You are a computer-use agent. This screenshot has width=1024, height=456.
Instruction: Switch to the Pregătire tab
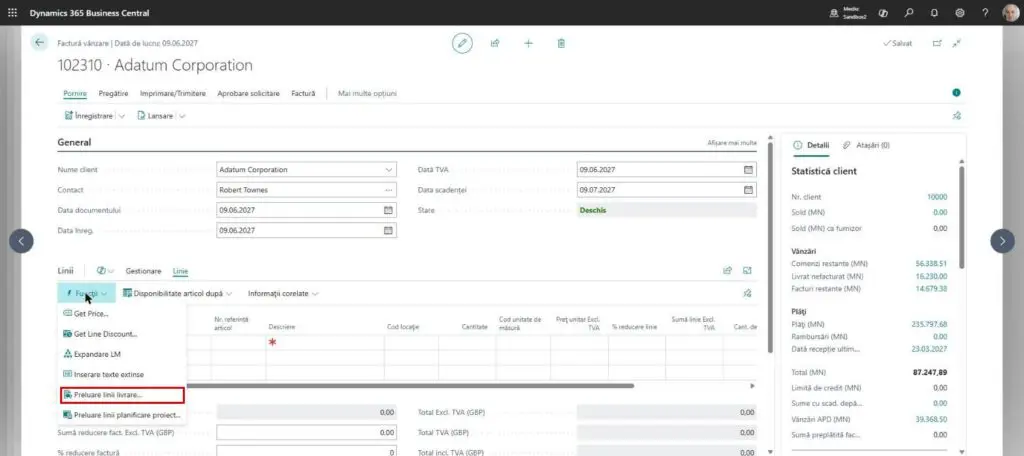pyautogui.click(x=114, y=93)
